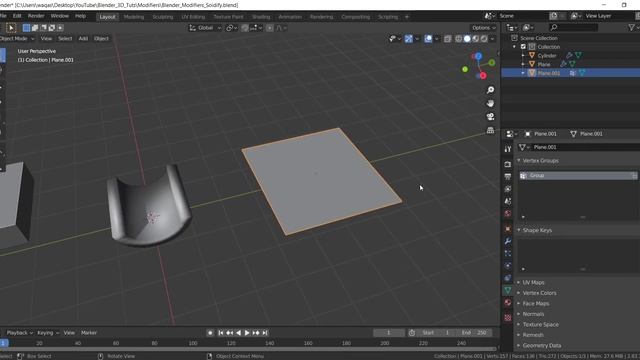Toggle proportional editing button
Screen dimensions: 640x360
(270, 28)
